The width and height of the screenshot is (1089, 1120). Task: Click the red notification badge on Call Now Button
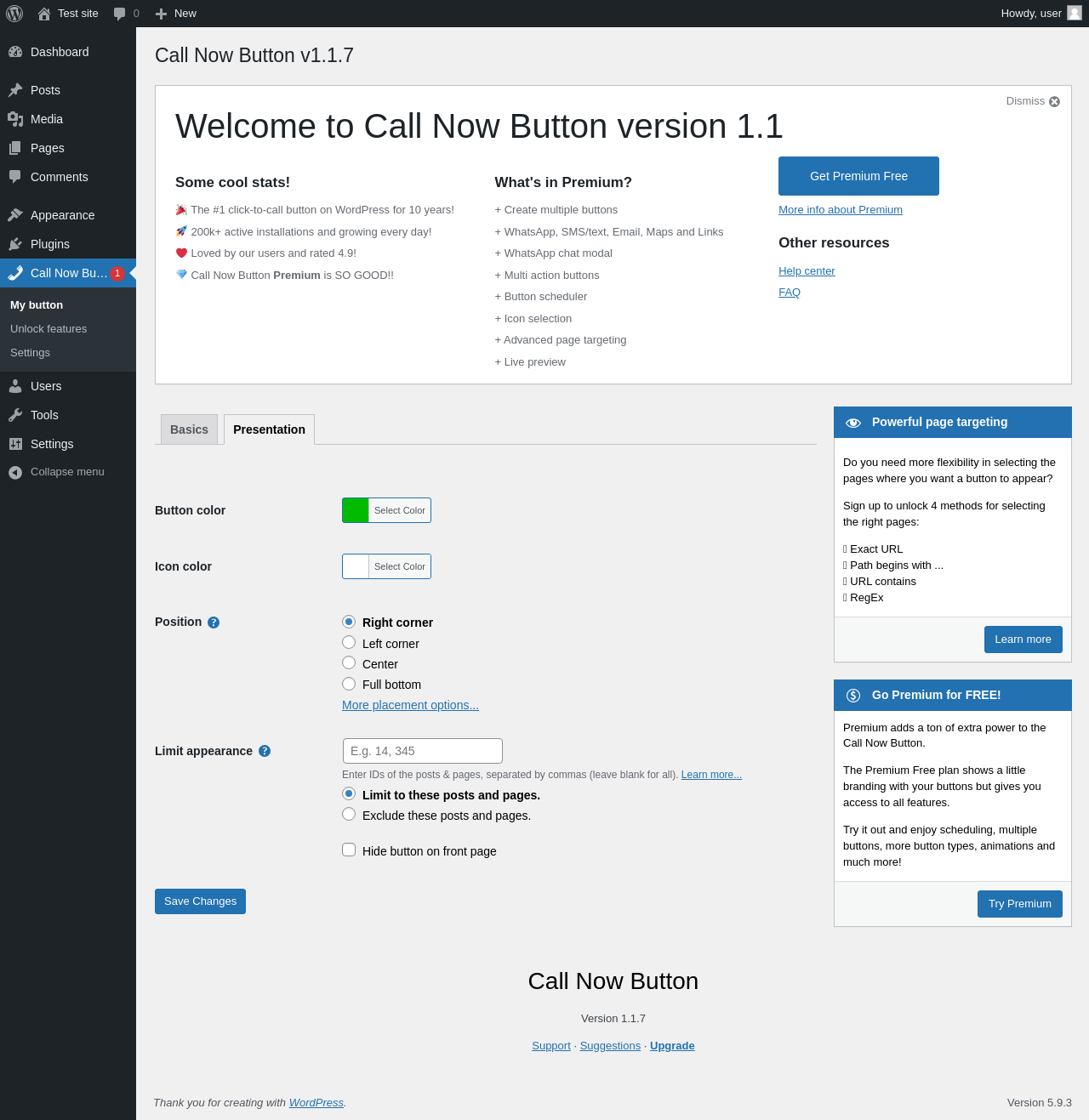[x=117, y=273]
